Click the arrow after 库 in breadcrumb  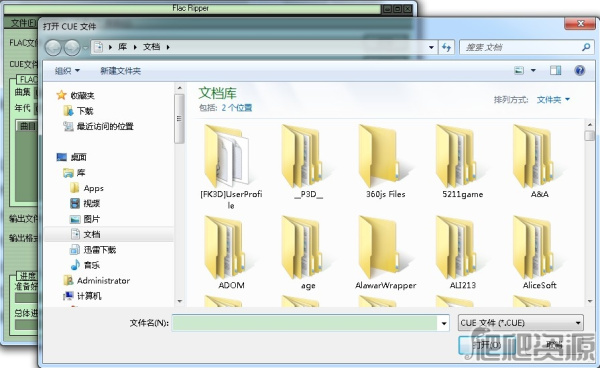click(x=135, y=47)
